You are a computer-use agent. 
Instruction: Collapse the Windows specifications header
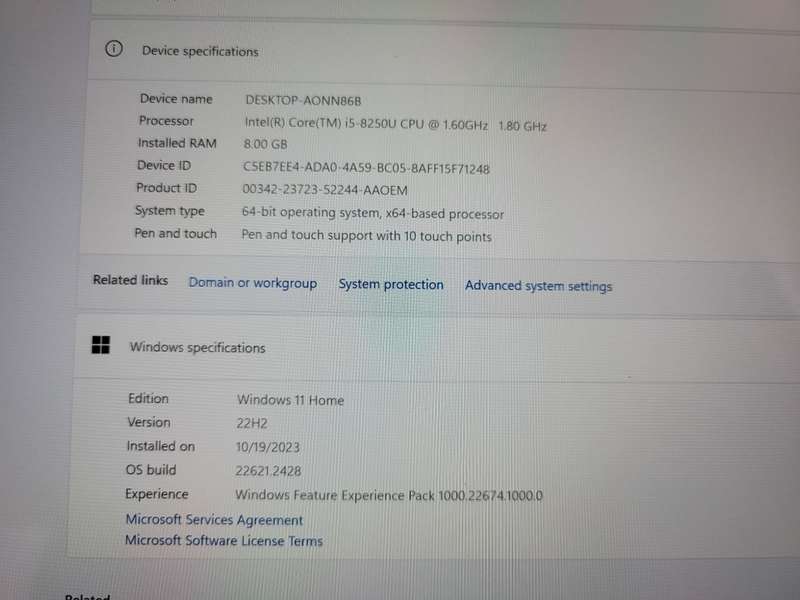(x=439, y=348)
